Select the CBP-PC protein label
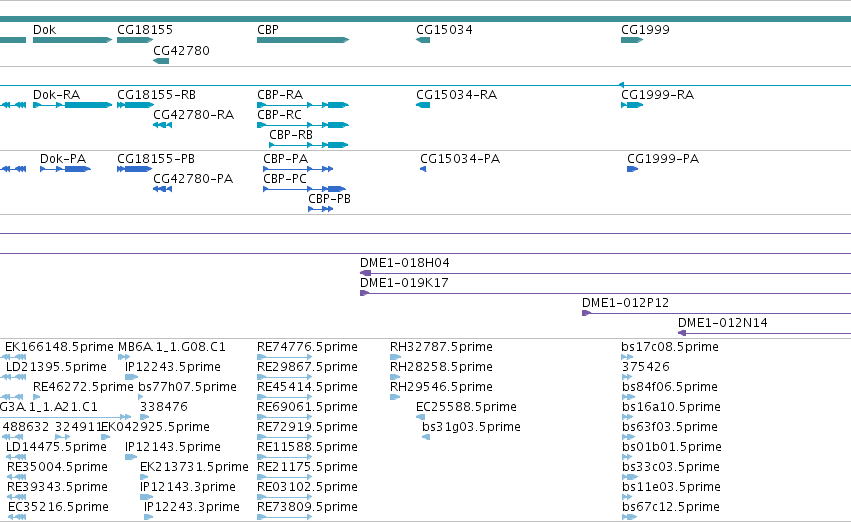 pyautogui.click(x=285, y=179)
